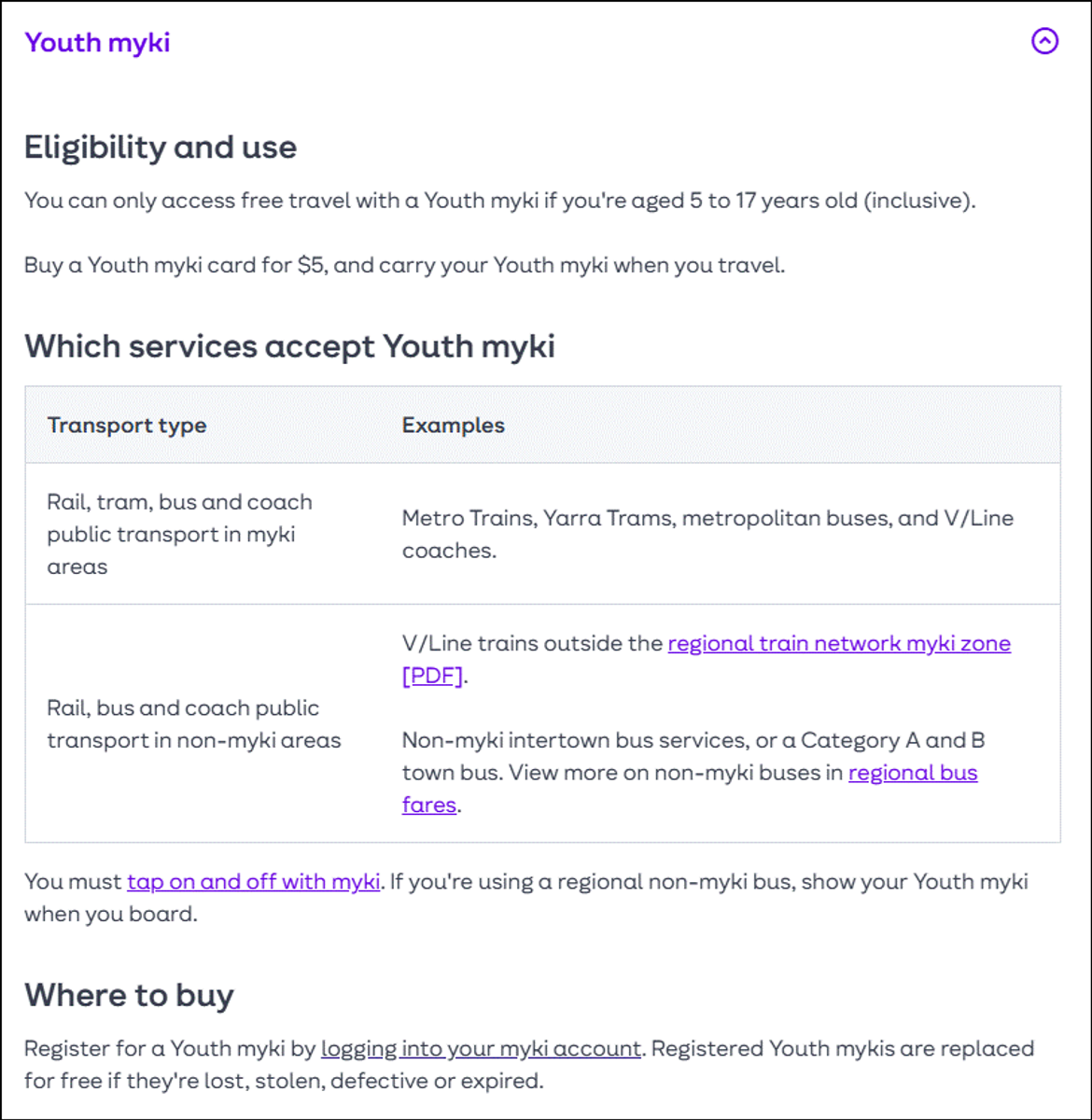Click the Which services accept Youth myki heading
1092x1120 pixels.
[289, 346]
